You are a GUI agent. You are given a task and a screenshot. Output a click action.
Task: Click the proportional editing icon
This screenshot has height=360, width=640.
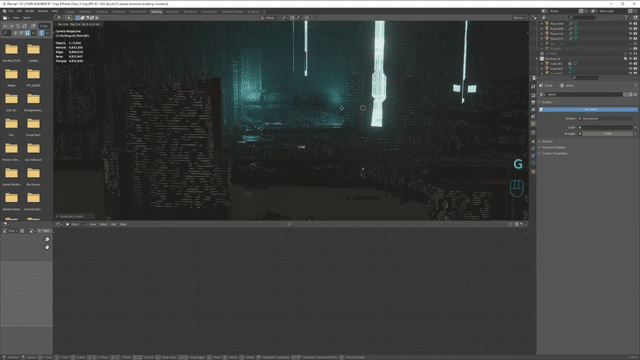[x=307, y=18]
